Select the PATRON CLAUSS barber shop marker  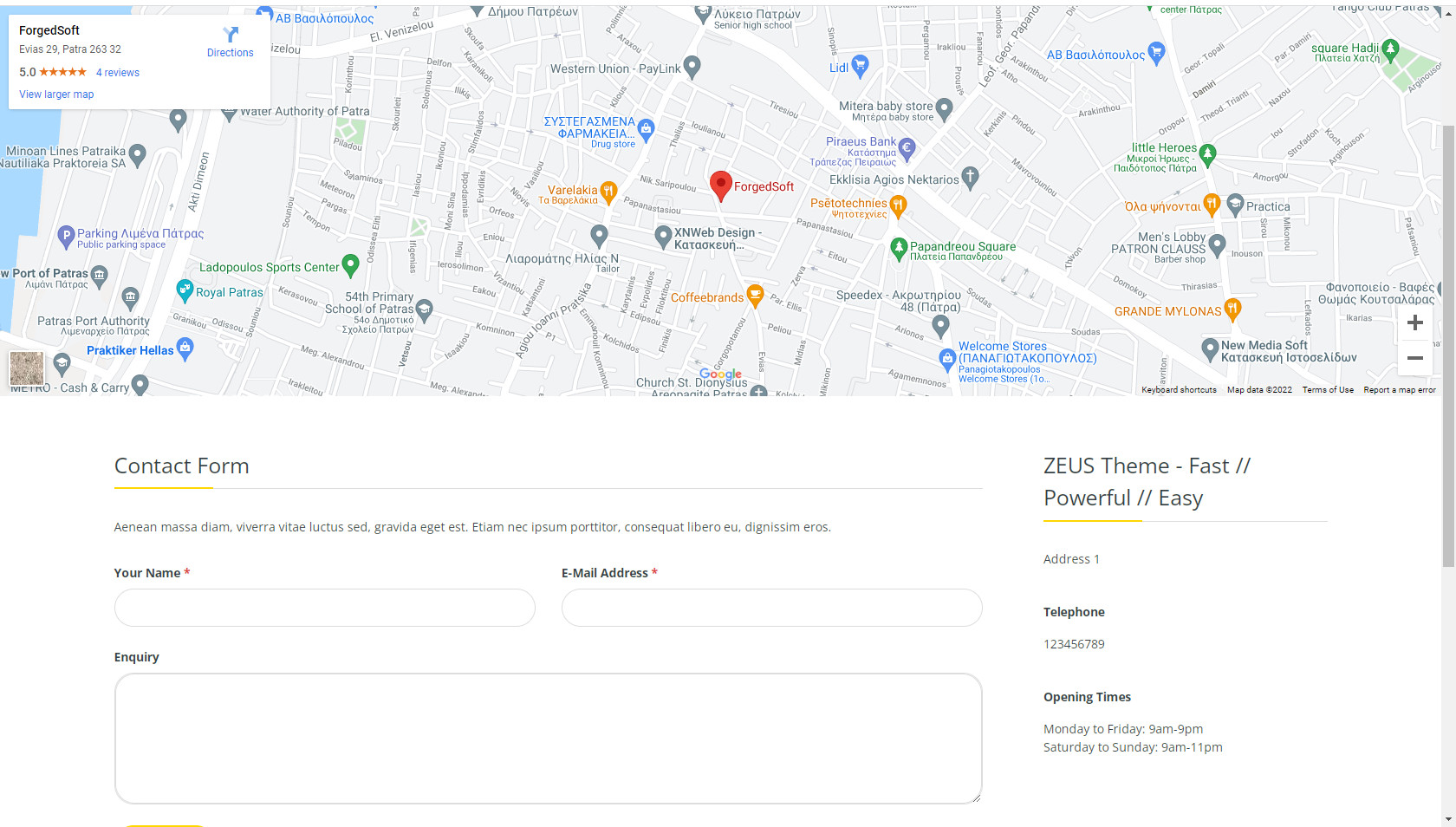click(1217, 245)
